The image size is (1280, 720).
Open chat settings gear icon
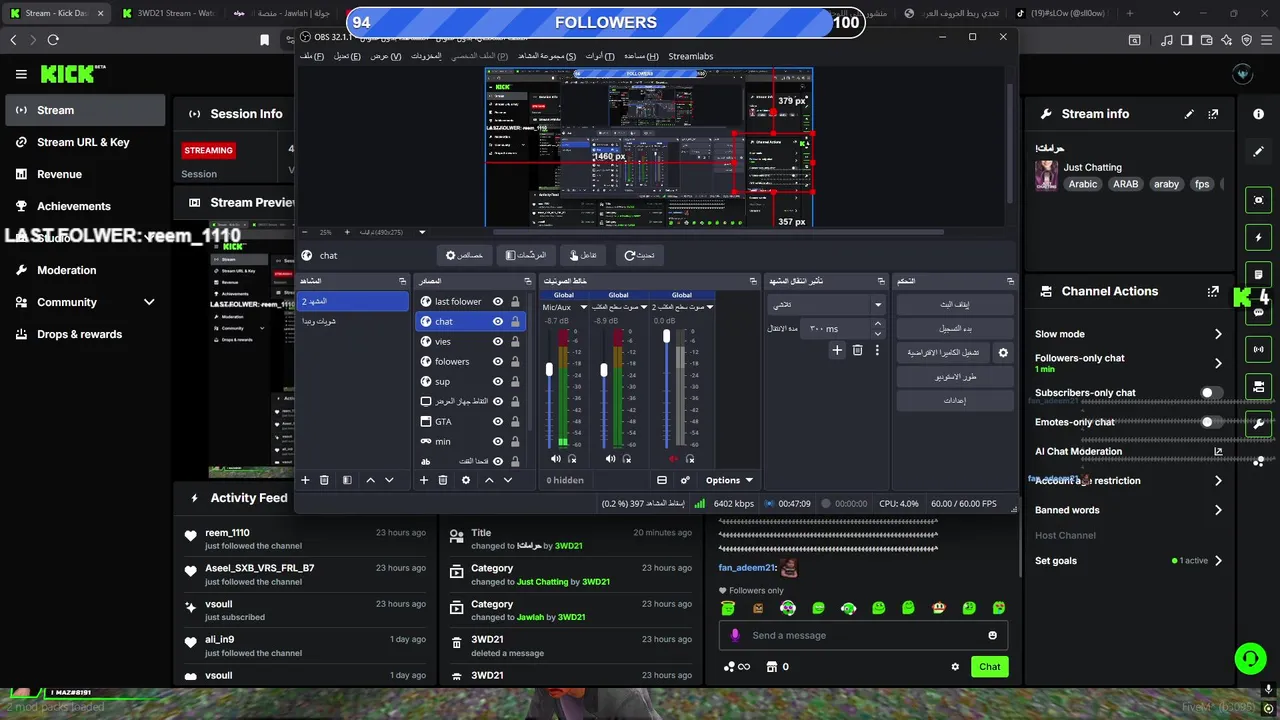click(x=955, y=667)
